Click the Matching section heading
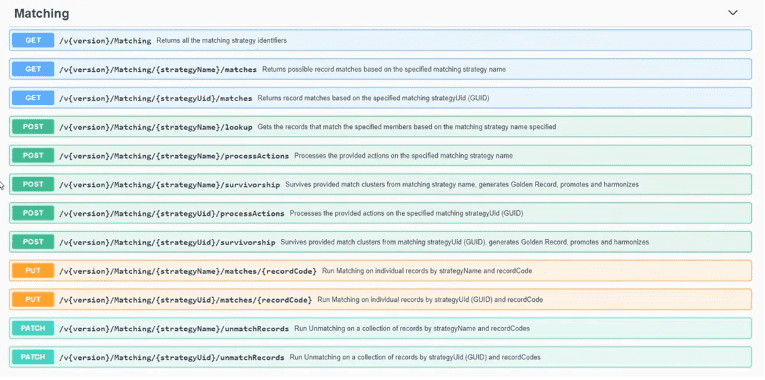Screen dimensions: 765x380 pos(41,14)
